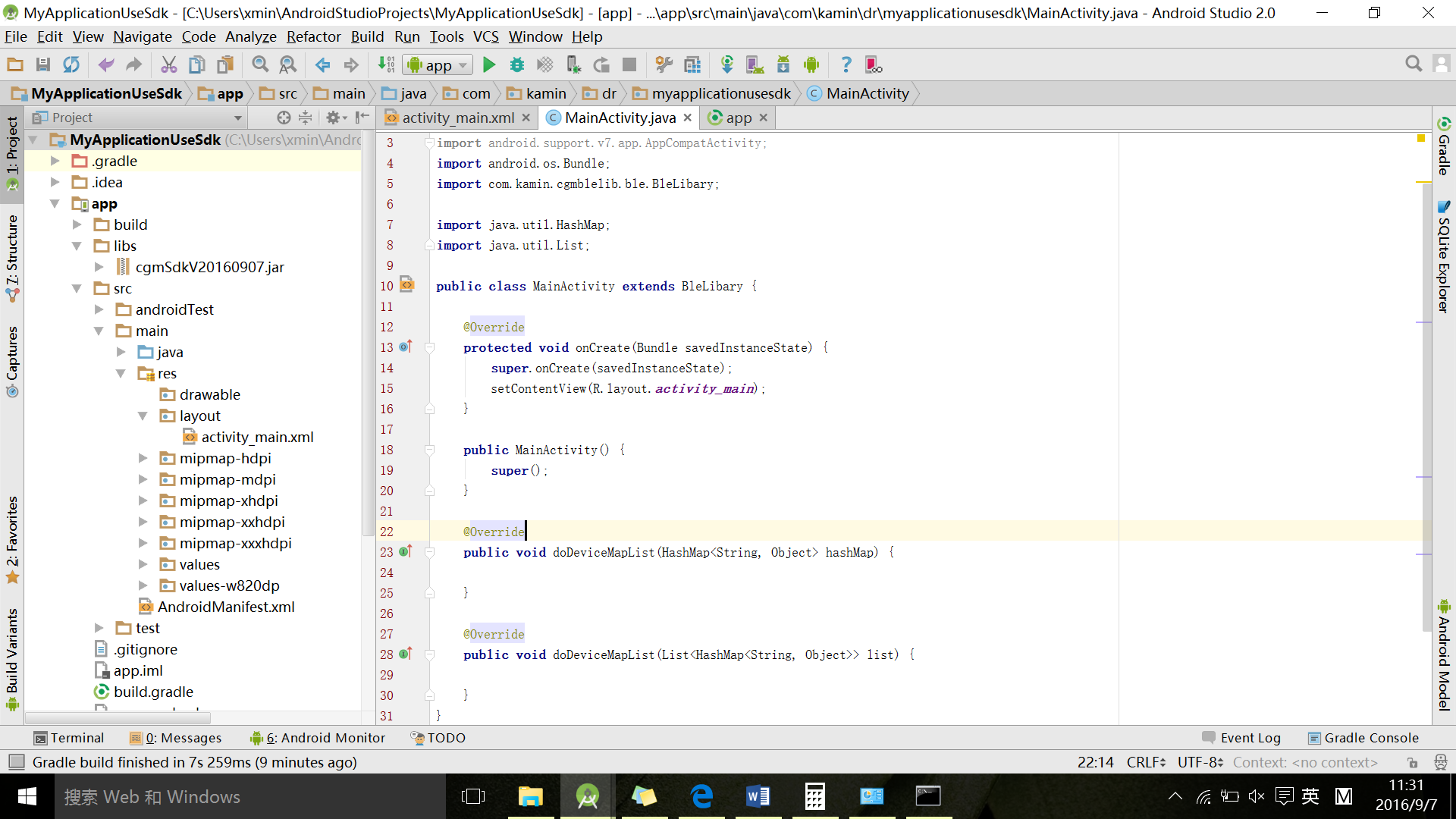Collapse the libs folder

77,246
